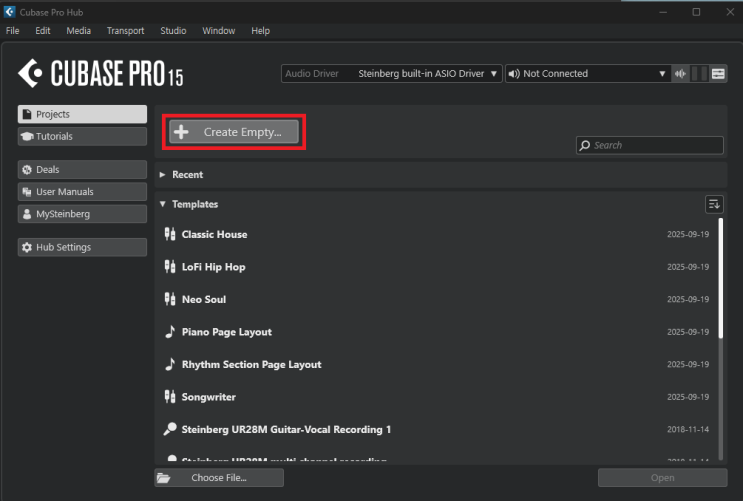Screen dimensions: 743x501
Task: Open the File menu
Action: tap(13, 30)
